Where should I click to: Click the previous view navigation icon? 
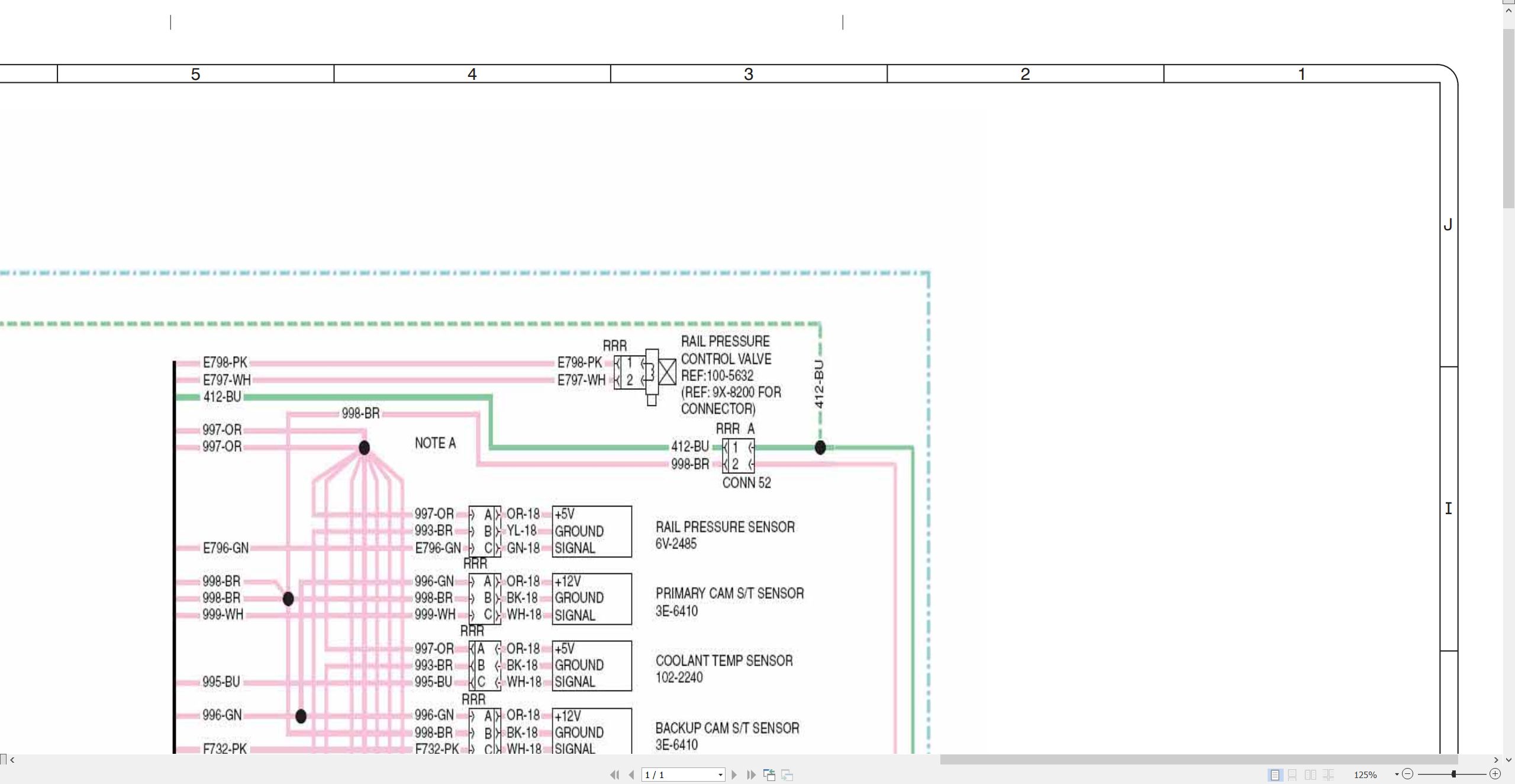[769, 775]
